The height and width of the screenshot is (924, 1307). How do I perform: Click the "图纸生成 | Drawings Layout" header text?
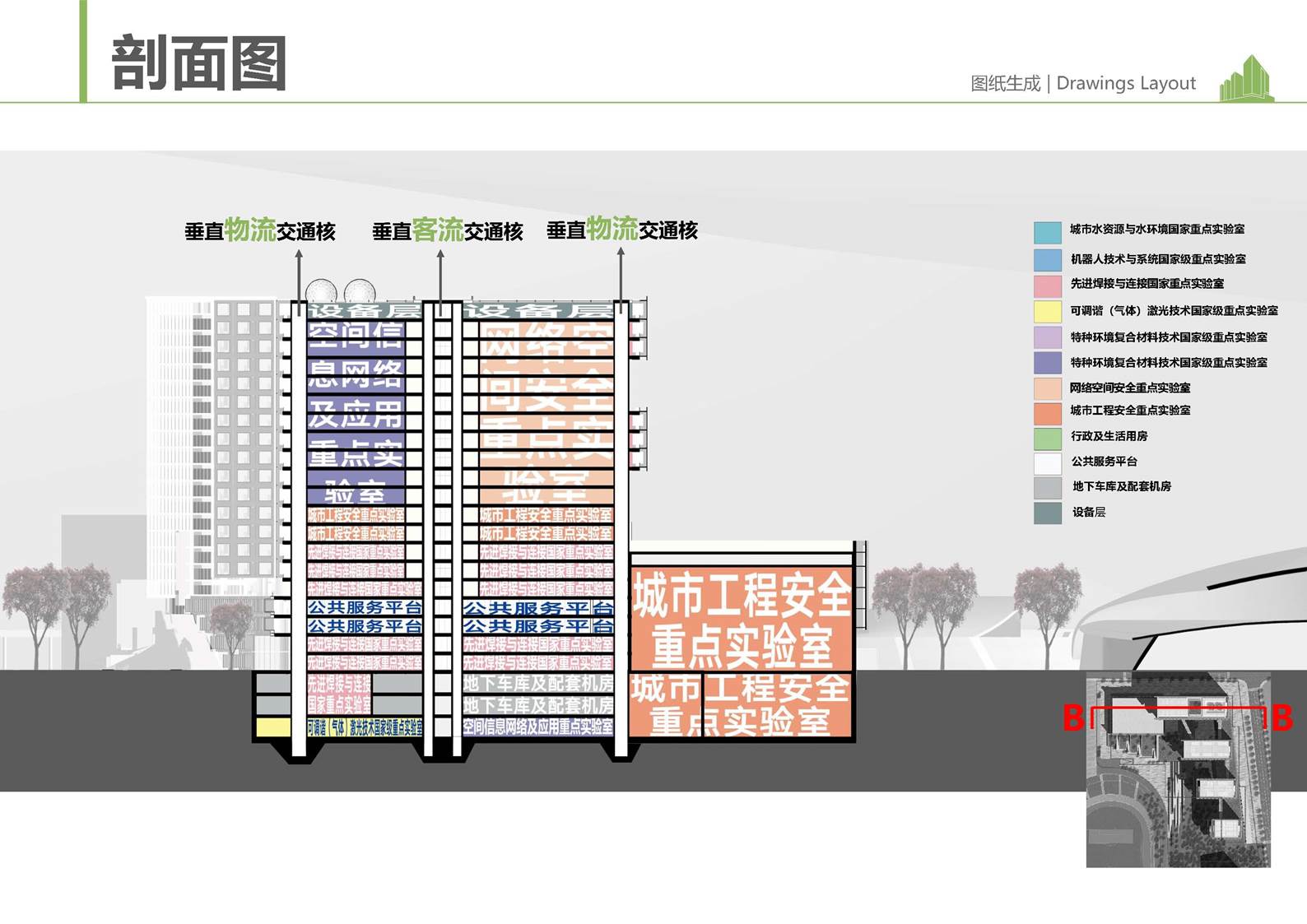tap(1083, 83)
